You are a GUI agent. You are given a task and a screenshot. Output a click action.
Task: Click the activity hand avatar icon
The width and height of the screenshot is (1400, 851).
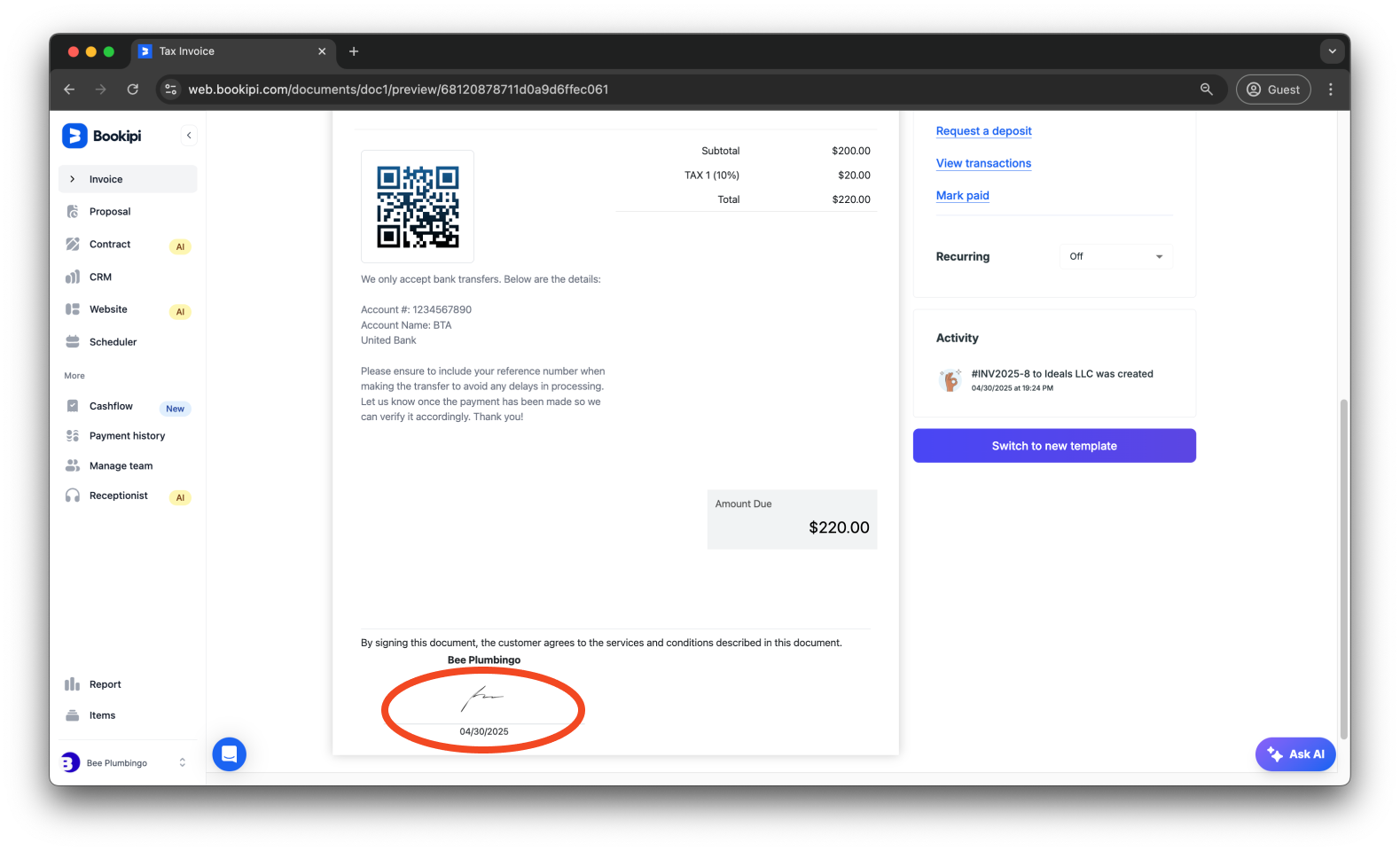[950, 380]
